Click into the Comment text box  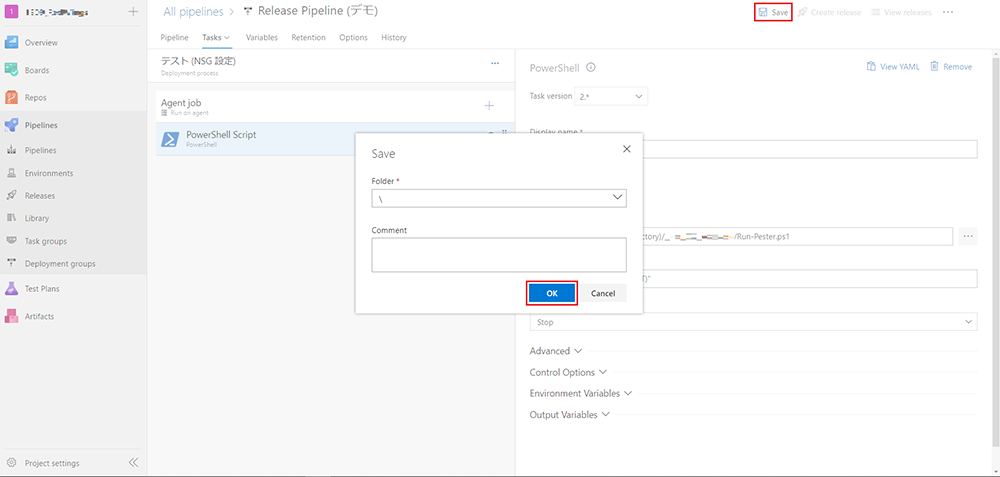click(x=499, y=255)
